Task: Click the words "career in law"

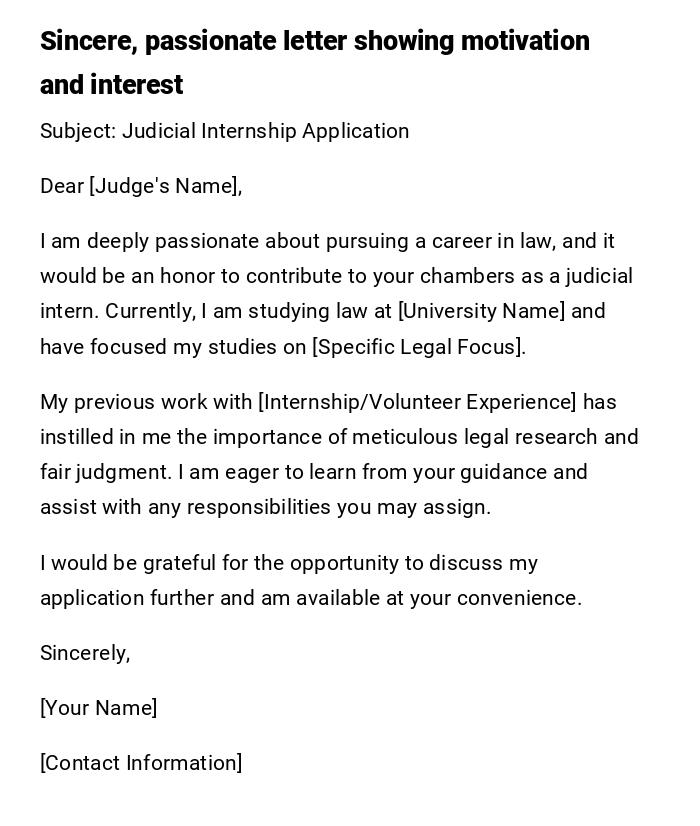Action: point(489,241)
